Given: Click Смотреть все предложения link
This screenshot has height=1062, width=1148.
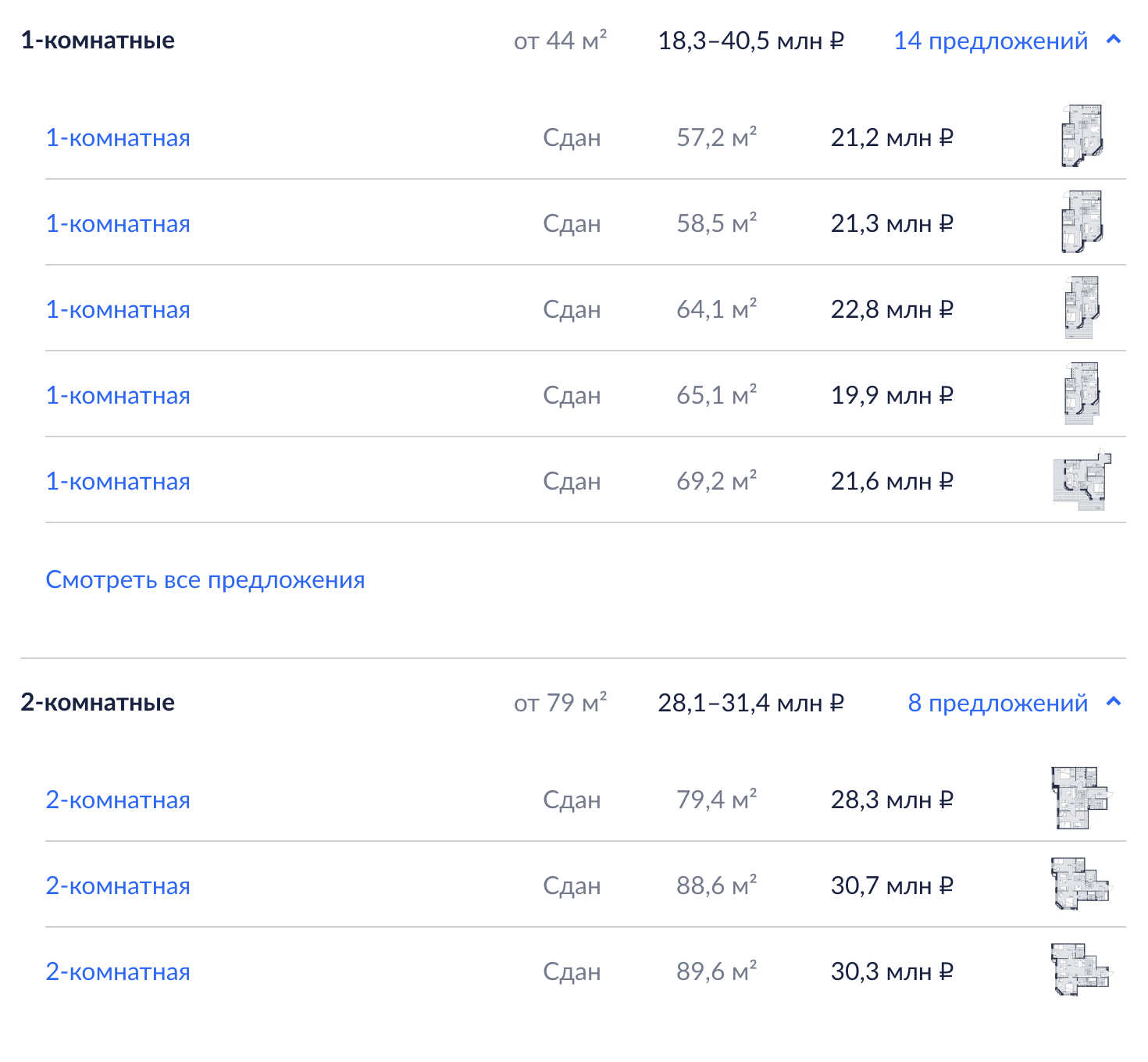Looking at the screenshot, I should pyautogui.click(x=205, y=579).
